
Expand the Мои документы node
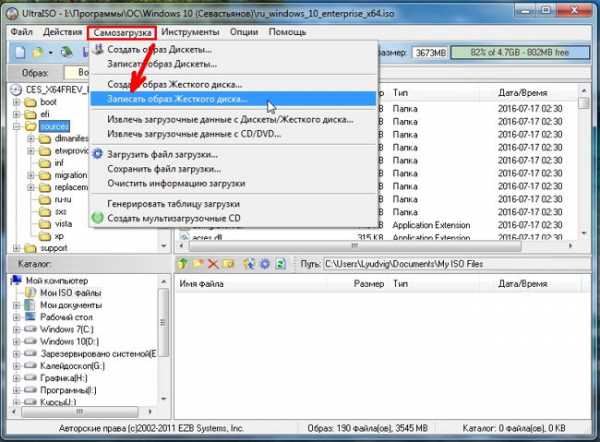(x=16, y=305)
